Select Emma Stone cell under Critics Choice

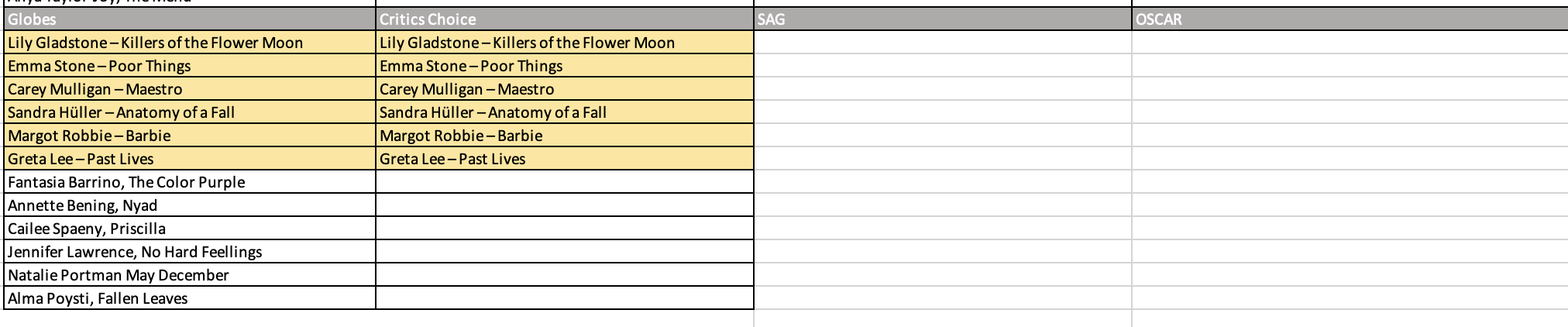pos(564,66)
